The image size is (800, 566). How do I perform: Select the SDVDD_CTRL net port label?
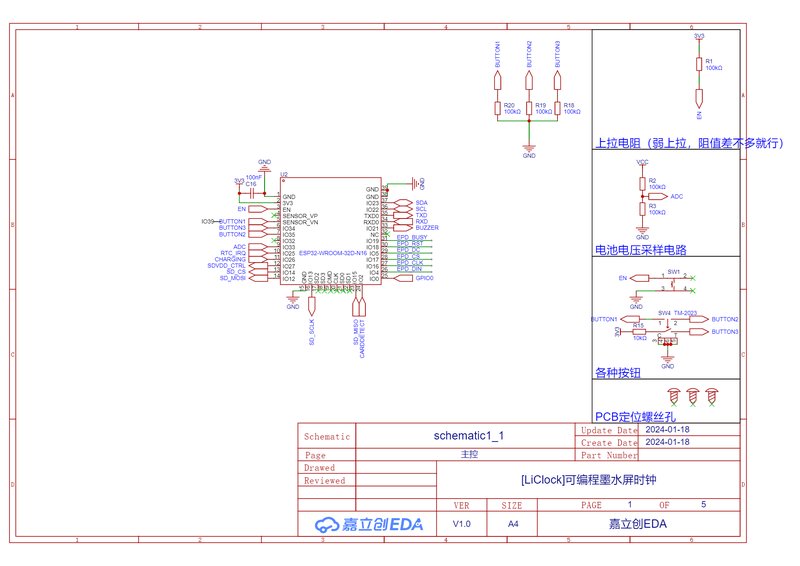[x=227, y=265]
